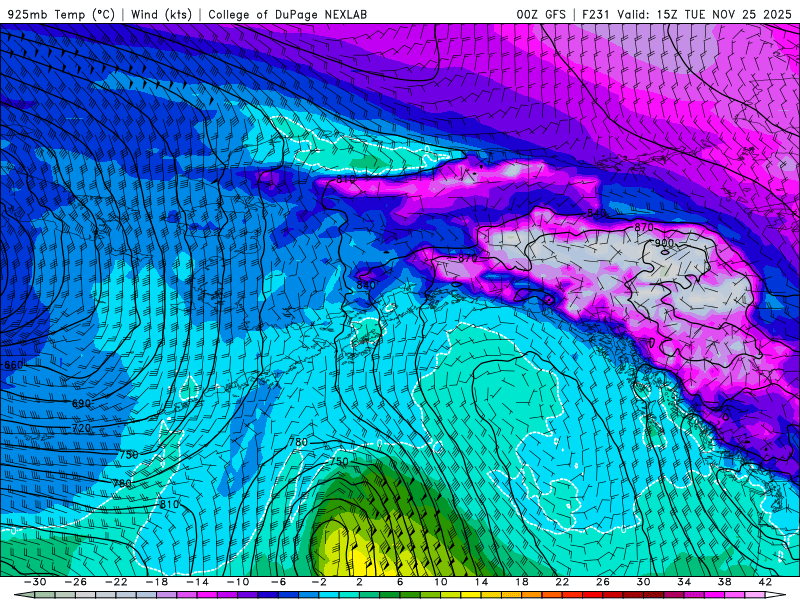The height and width of the screenshot is (600, 800).
Task: Select the 26 label on the color scale
Action: point(603,582)
